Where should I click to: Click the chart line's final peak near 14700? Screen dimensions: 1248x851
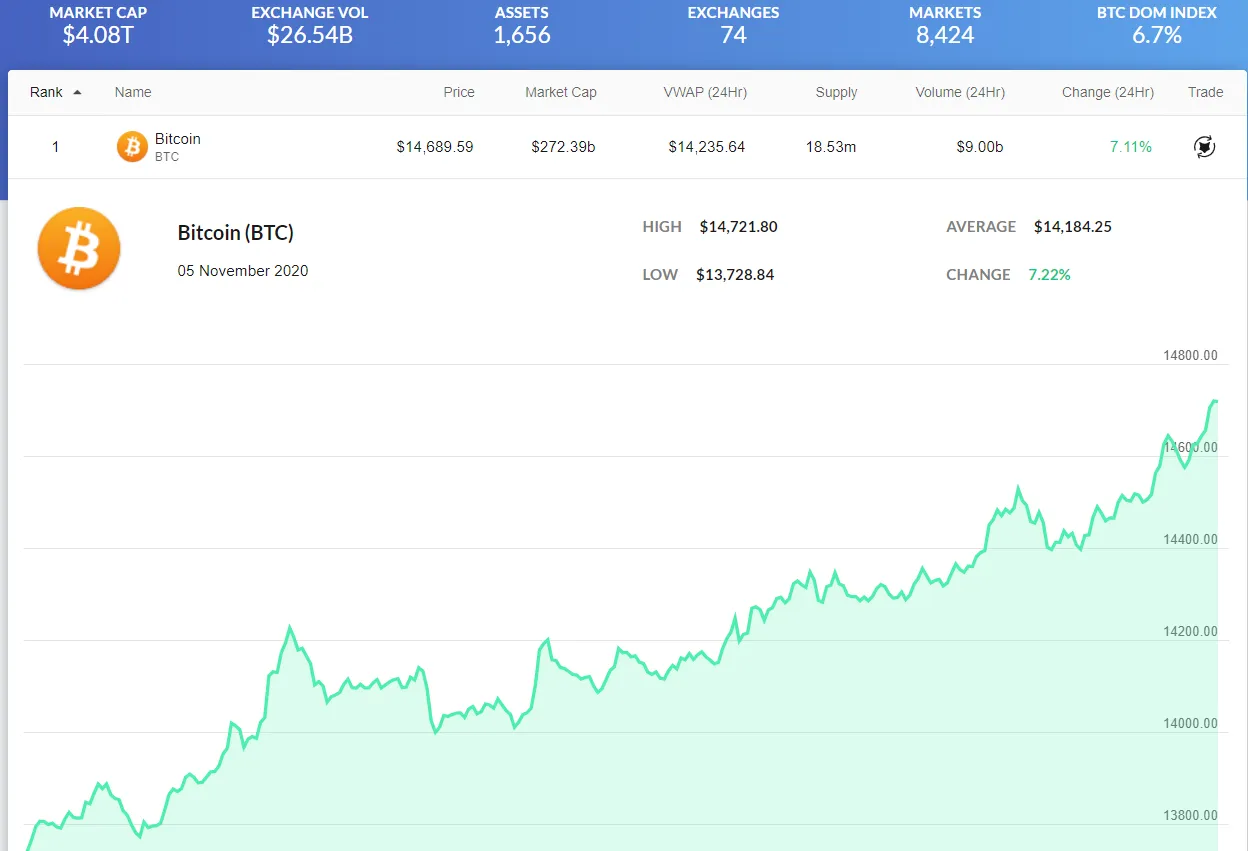pos(1213,401)
